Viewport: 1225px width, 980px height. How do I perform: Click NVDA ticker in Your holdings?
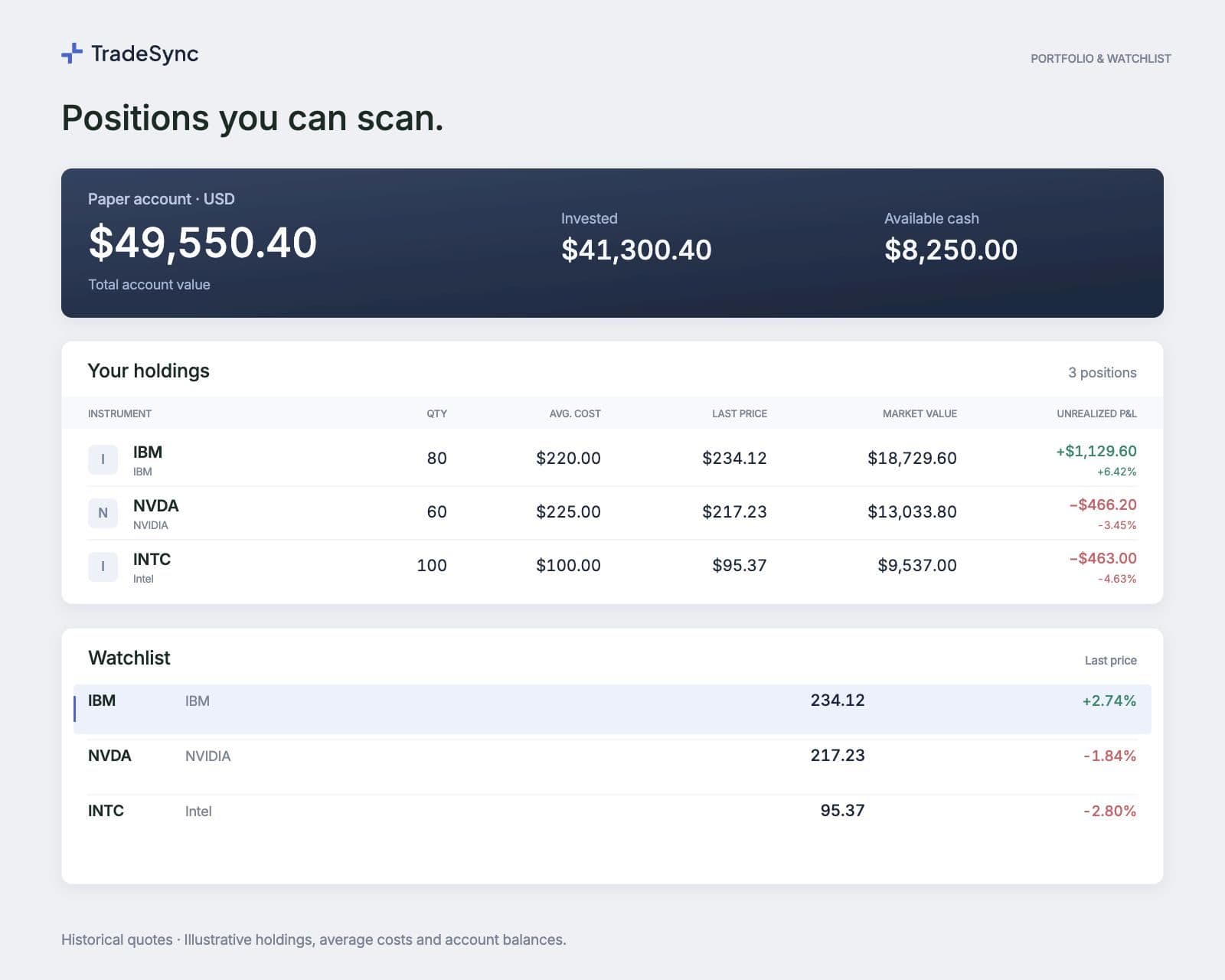pos(155,505)
